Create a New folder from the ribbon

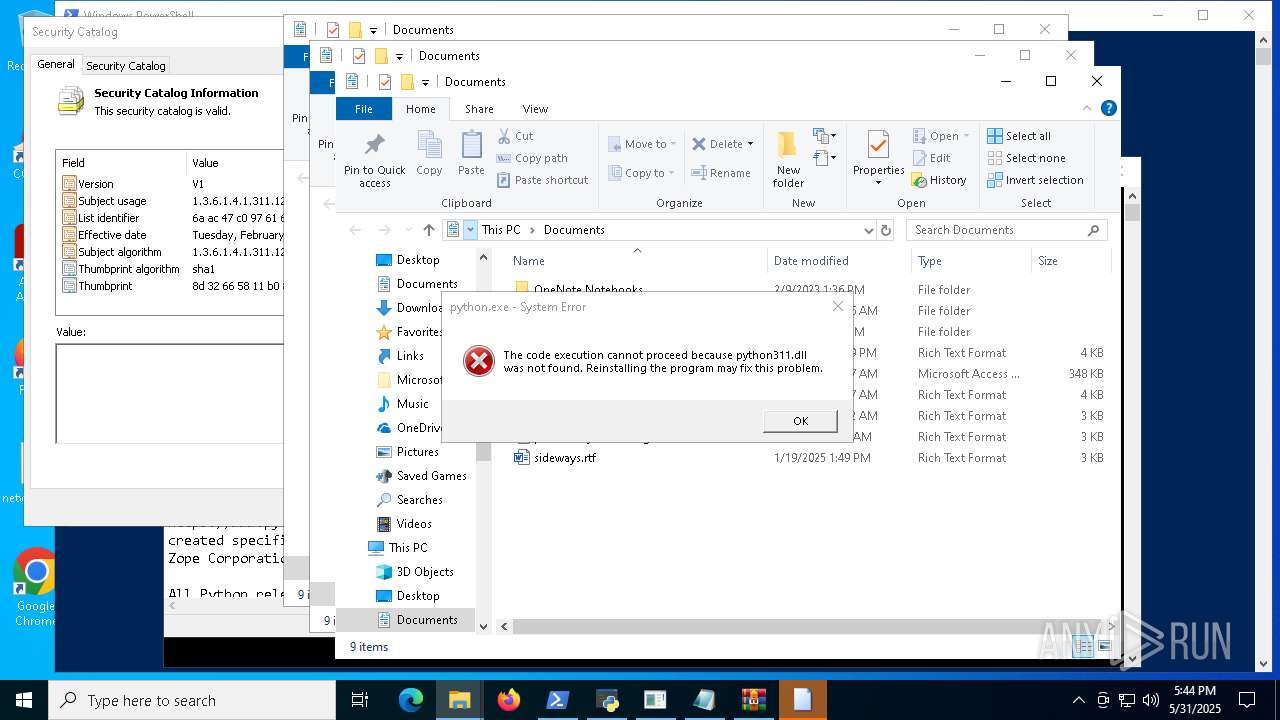pos(788,160)
